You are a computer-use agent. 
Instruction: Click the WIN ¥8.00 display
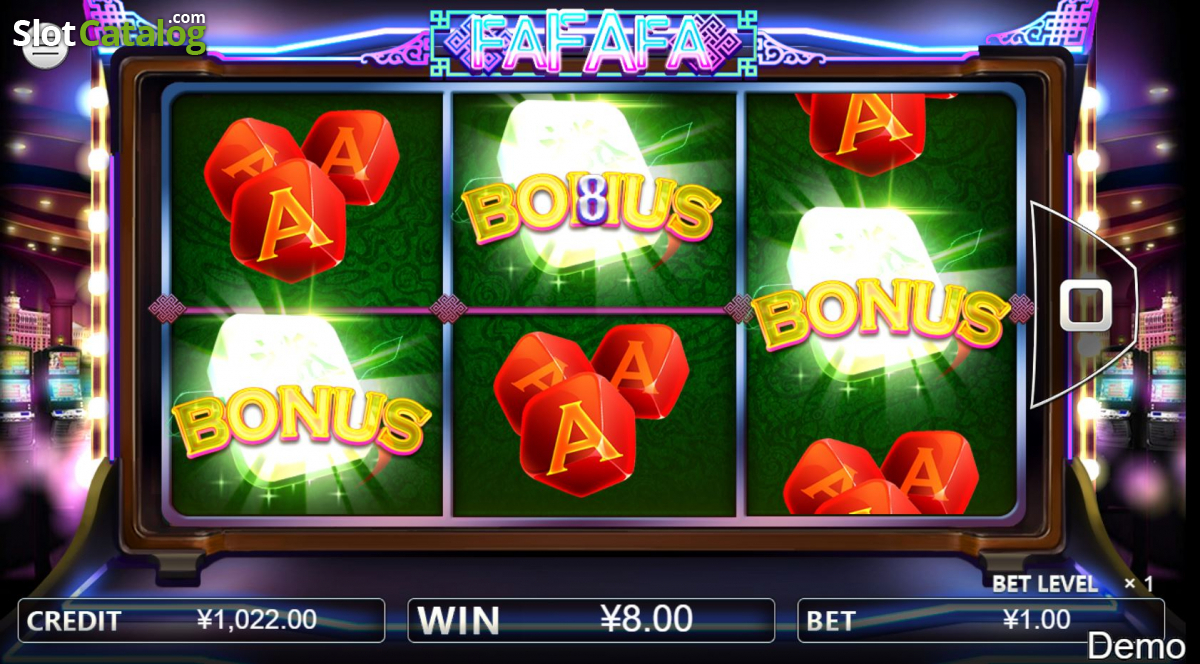[591, 620]
